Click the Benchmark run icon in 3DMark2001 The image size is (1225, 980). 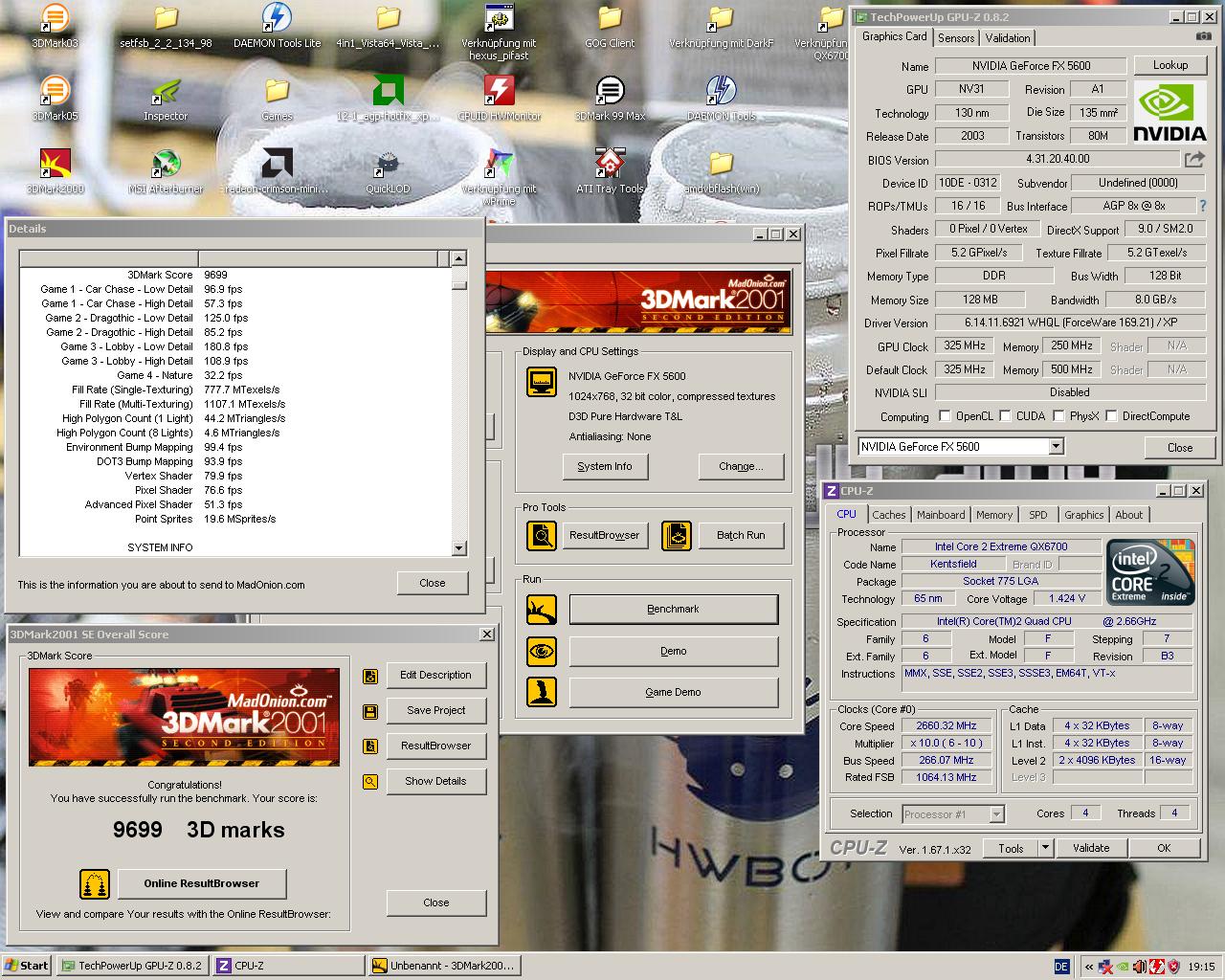[542, 609]
